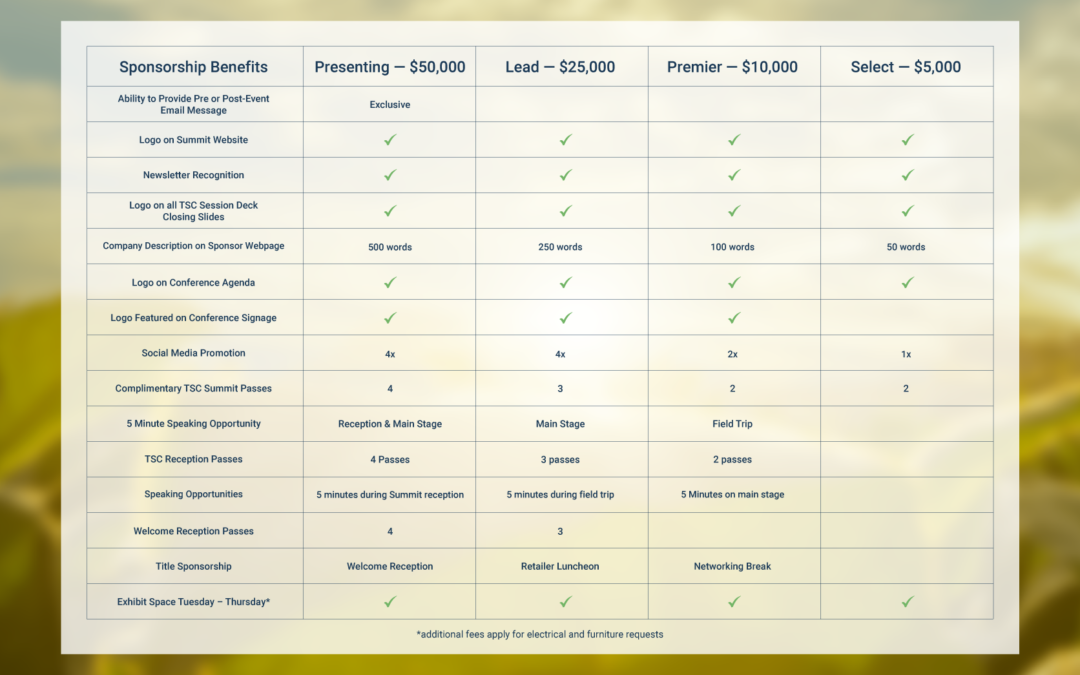
Task: Click the Presenting checkmark in TSC Session Deck Closing Slides row
Action: point(390,211)
